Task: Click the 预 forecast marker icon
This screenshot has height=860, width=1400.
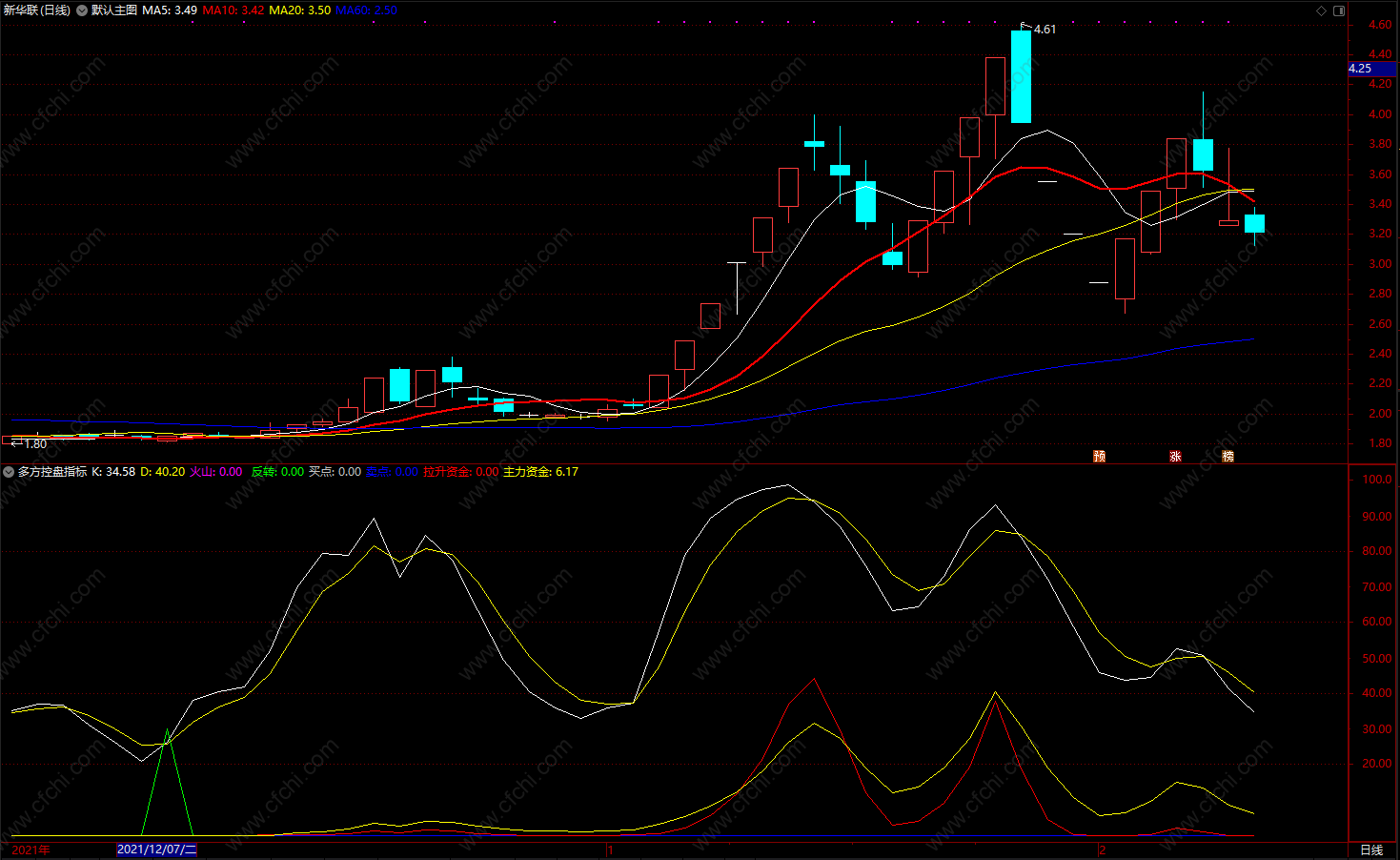Action: coord(1099,457)
